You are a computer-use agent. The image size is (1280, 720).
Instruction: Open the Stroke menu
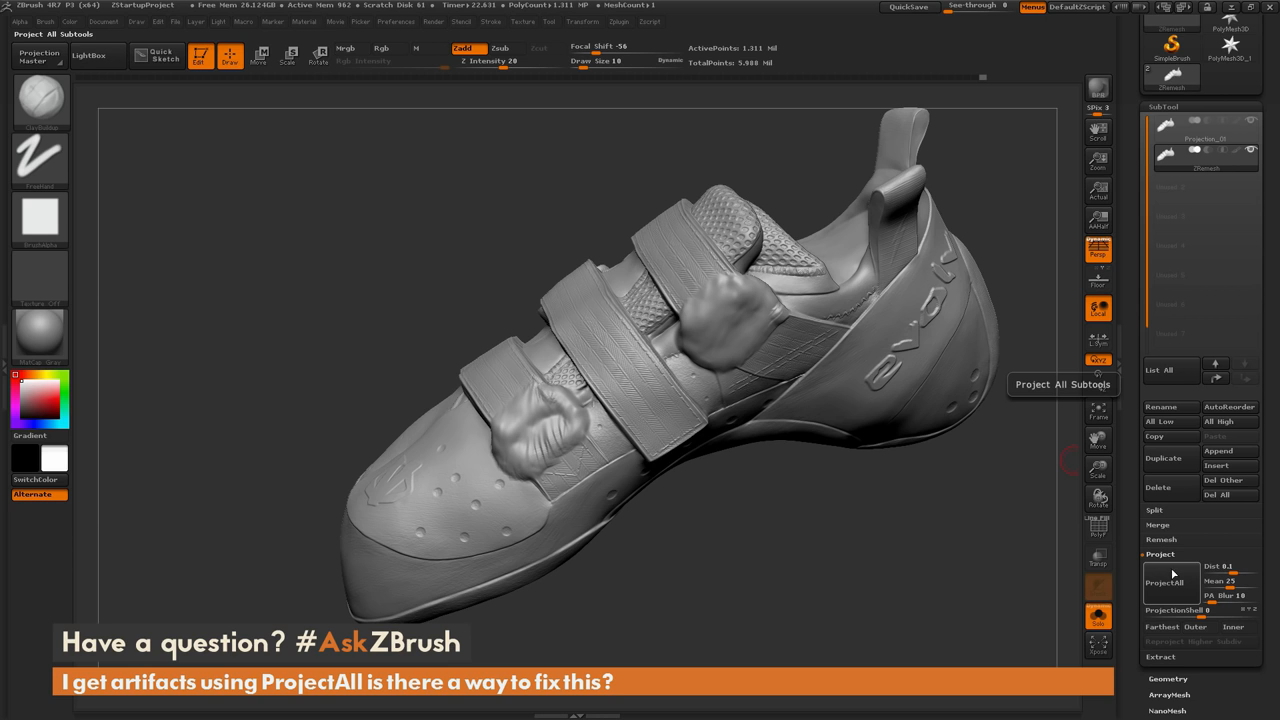[491, 21]
